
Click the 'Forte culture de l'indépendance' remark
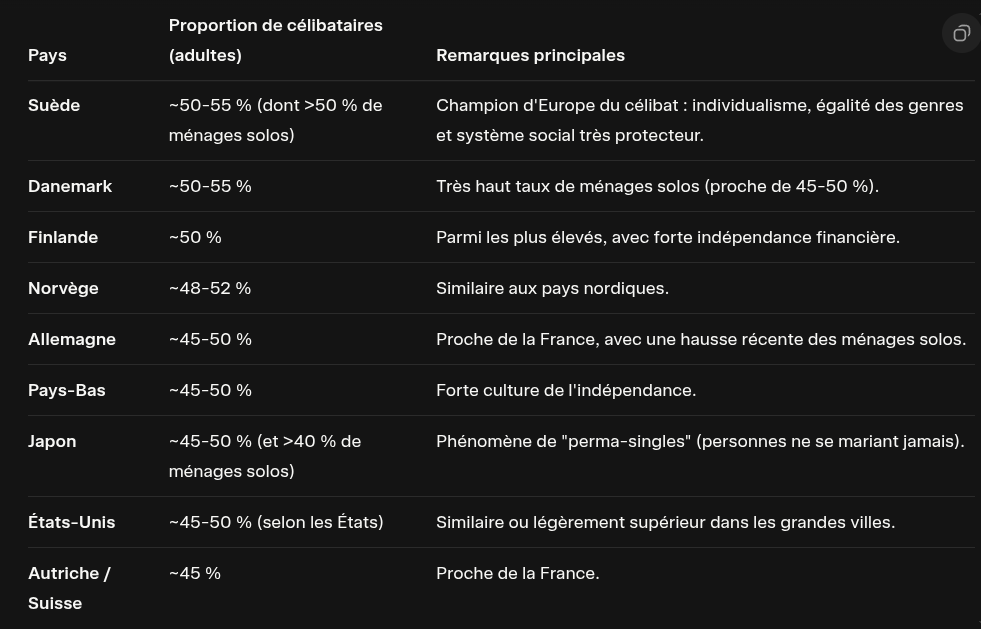click(x=566, y=390)
